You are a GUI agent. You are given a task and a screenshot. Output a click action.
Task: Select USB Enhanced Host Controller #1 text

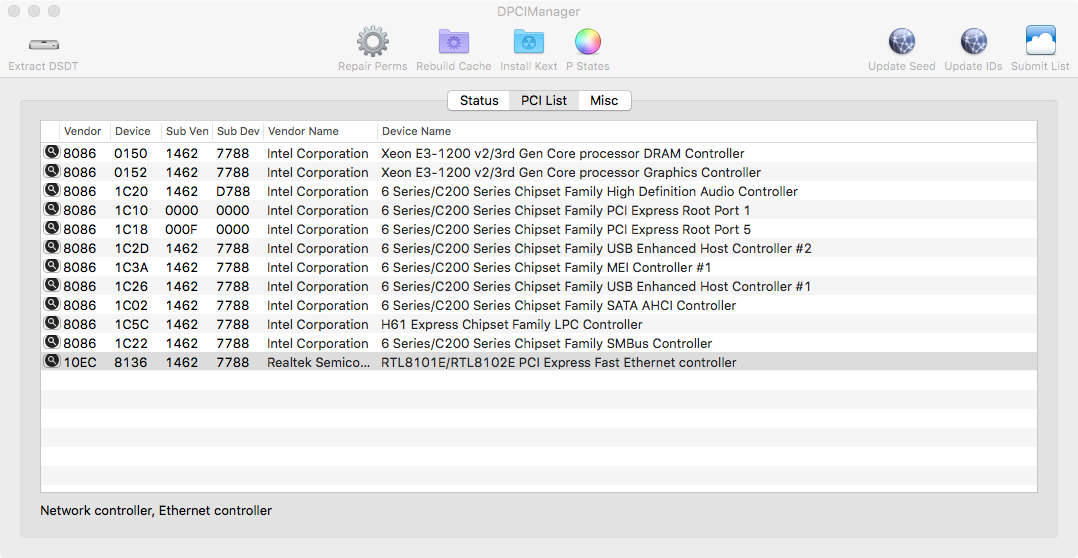pos(596,287)
